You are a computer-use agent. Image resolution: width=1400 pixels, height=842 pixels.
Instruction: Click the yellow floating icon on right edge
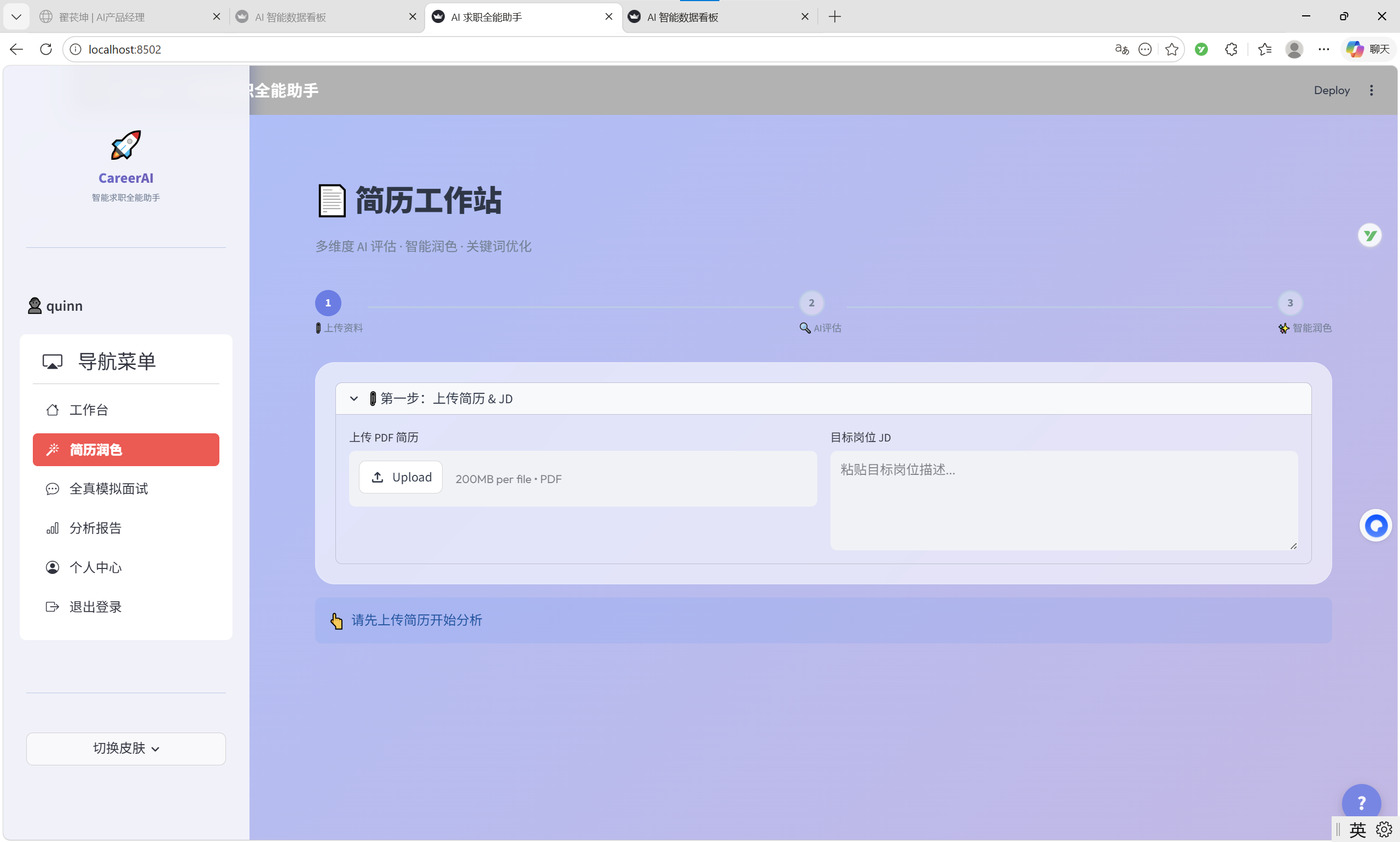pos(1369,235)
